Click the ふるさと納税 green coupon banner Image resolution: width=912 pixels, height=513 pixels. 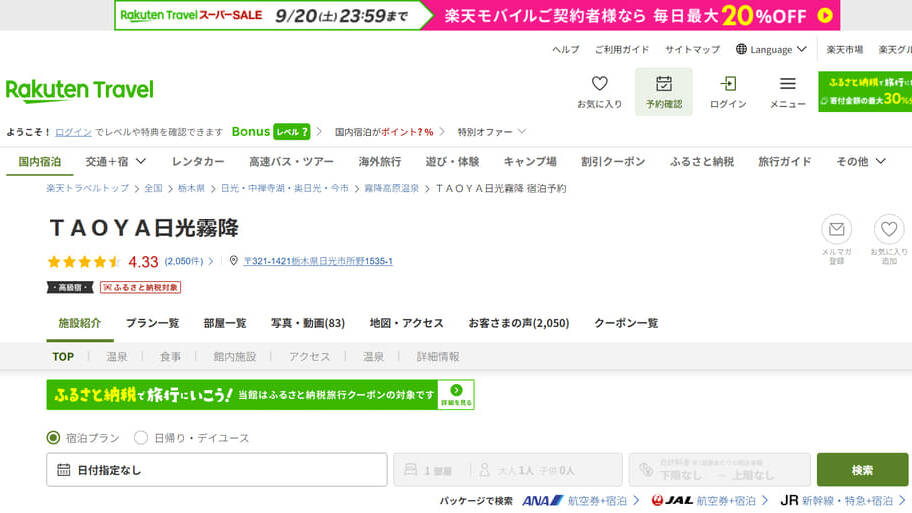click(261, 395)
